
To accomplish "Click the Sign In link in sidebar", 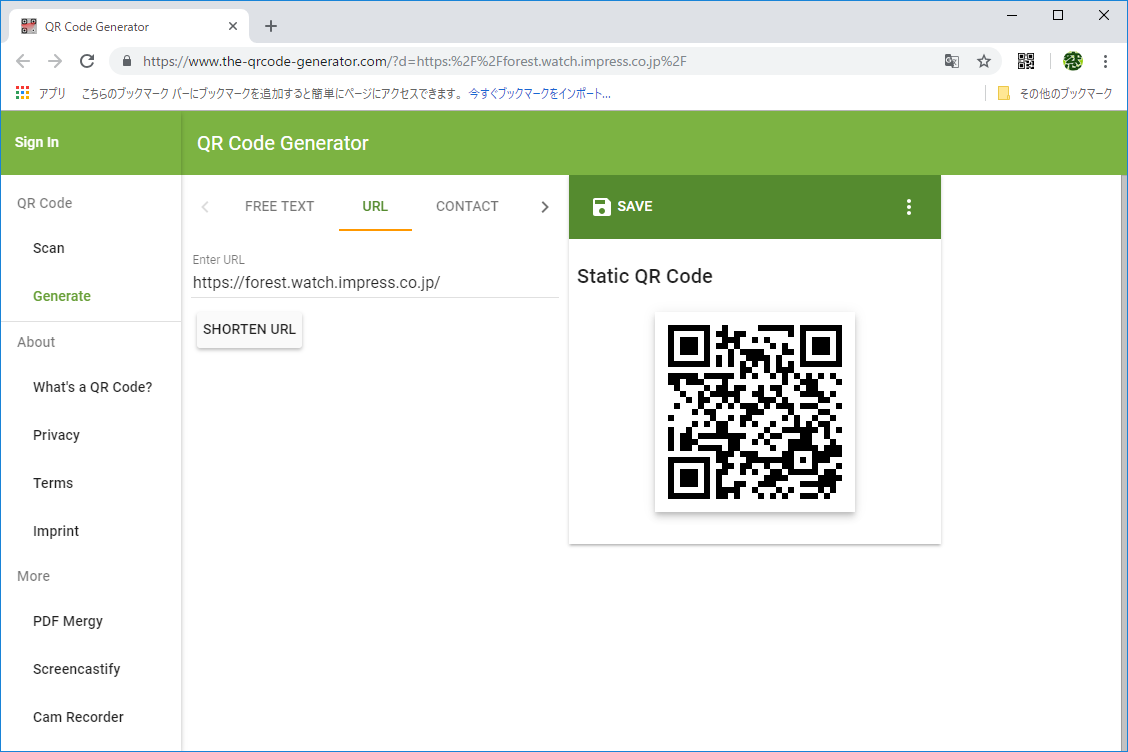I will point(37,142).
